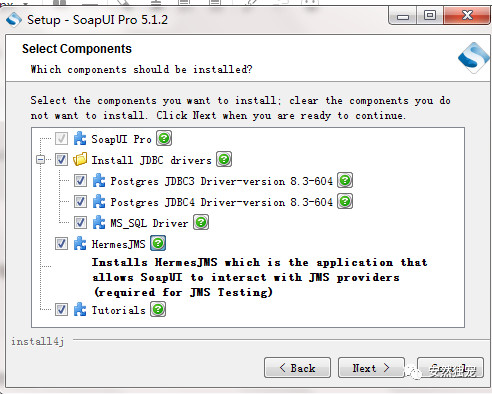Toggle the Tutorials checkbox
This screenshot has height=394, width=492.
[x=61, y=310]
